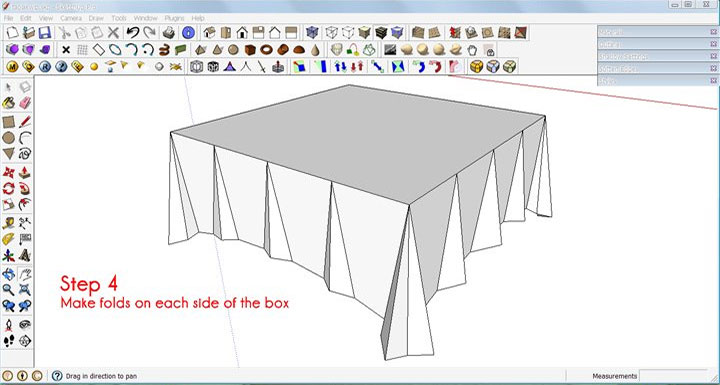Image resolution: width=720 pixels, height=385 pixels.
Task: Click the Print icon
Action: pos(169,33)
